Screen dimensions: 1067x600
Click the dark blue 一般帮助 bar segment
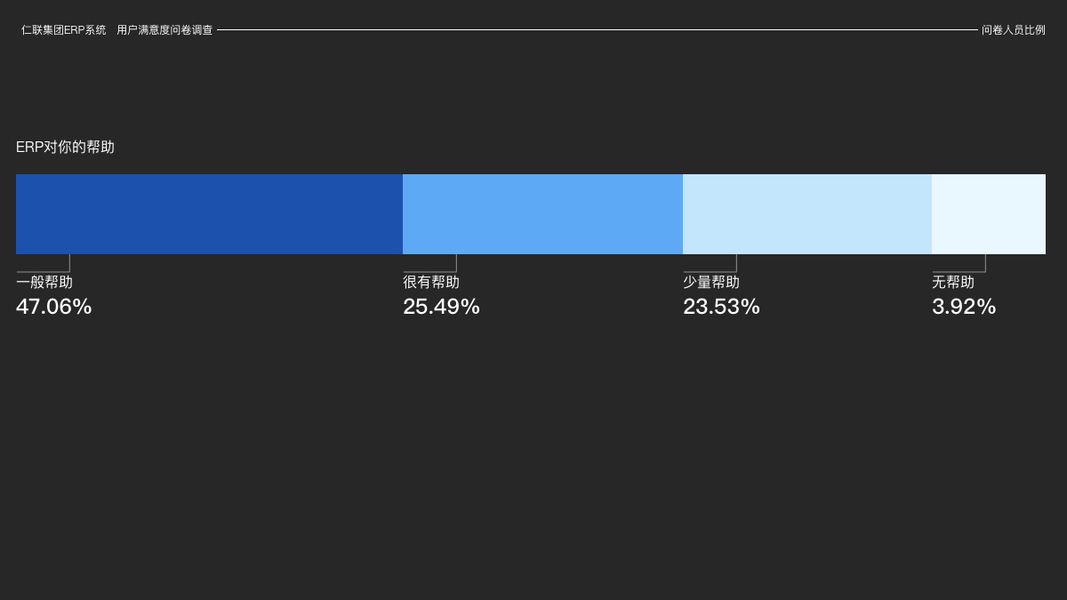coord(209,214)
